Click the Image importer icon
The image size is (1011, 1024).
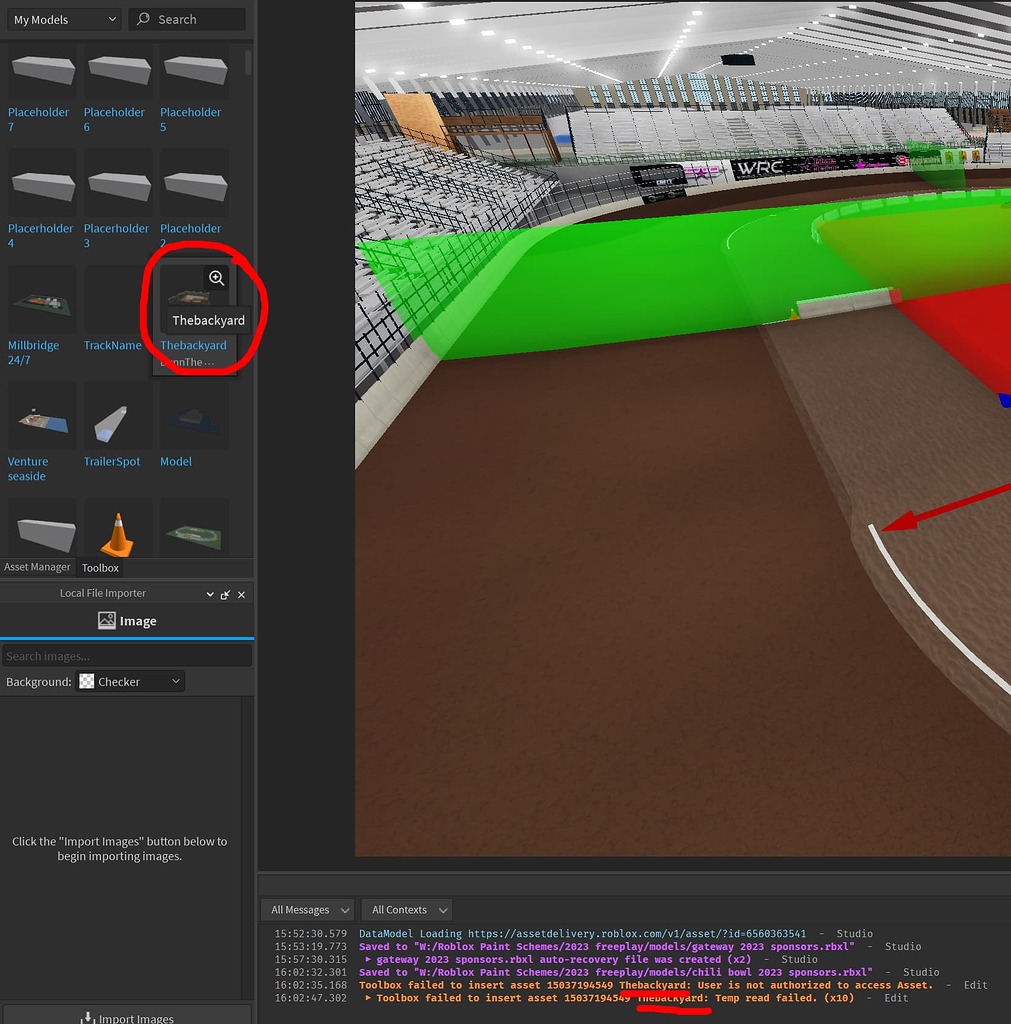point(106,620)
